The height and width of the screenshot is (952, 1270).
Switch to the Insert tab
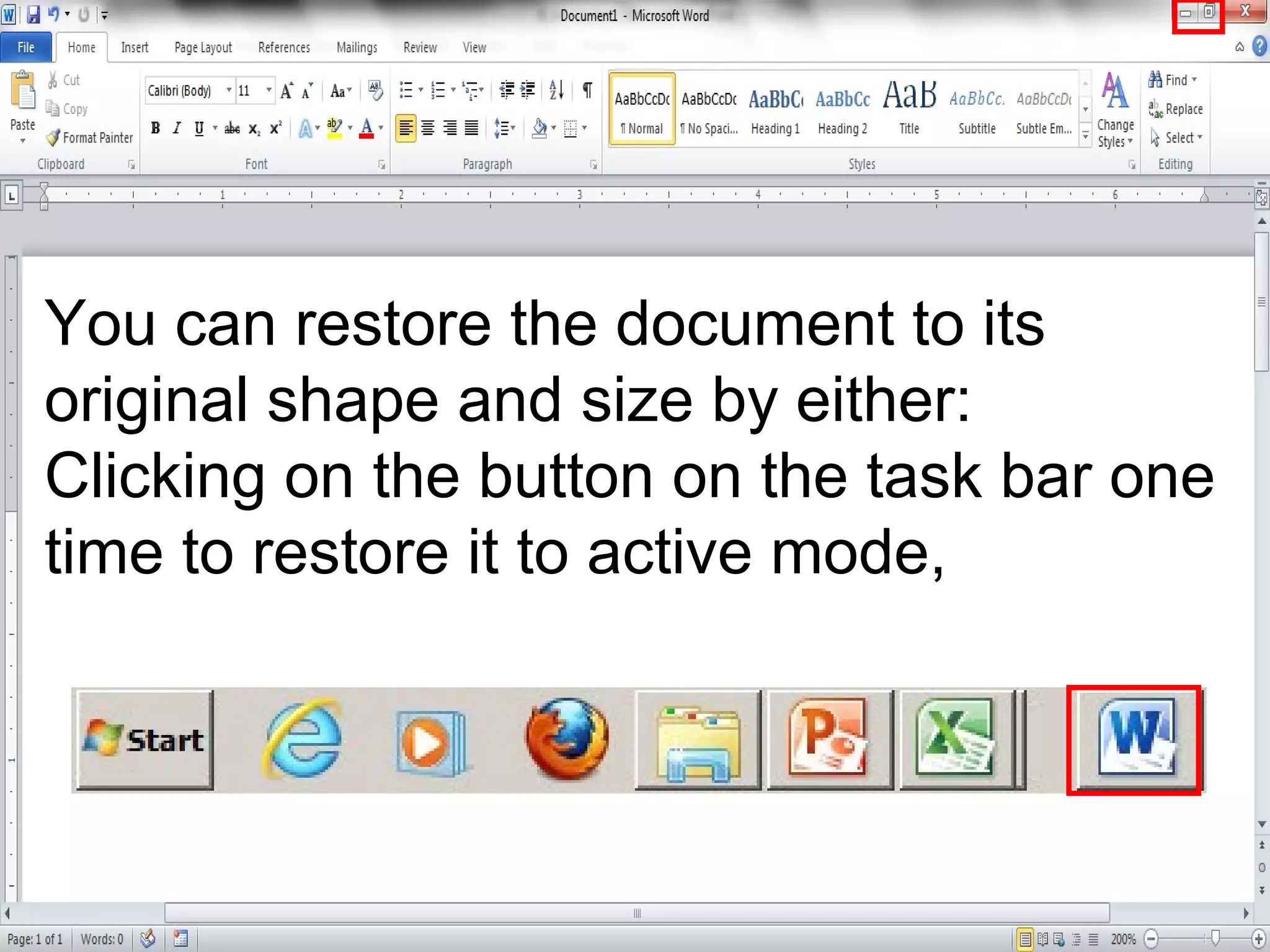pyautogui.click(x=135, y=47)
